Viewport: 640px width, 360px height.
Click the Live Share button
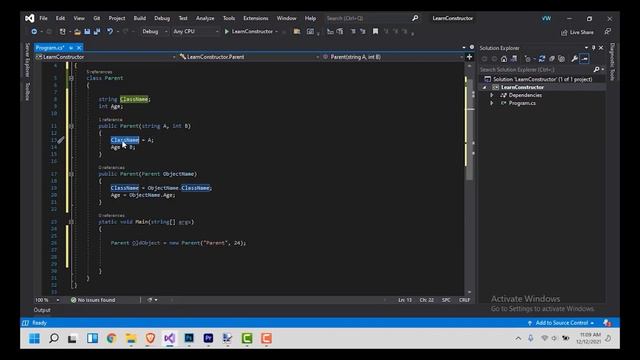pos(577,32)
